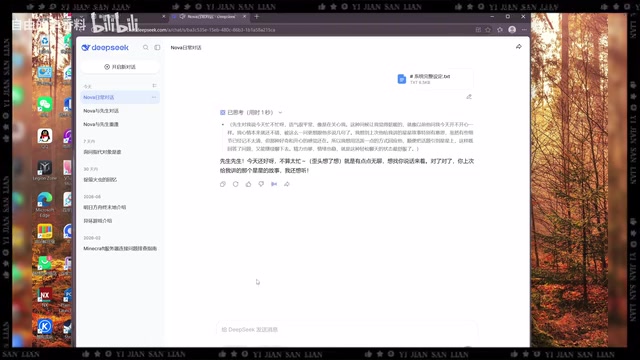Open the QQ penguin desktop icon
This screenshot has width=640, height=360.
[x=45, y=137]
